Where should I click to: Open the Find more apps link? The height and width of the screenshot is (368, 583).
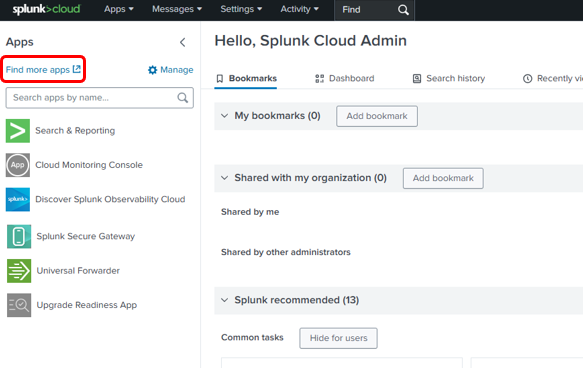tap(43, 70)
